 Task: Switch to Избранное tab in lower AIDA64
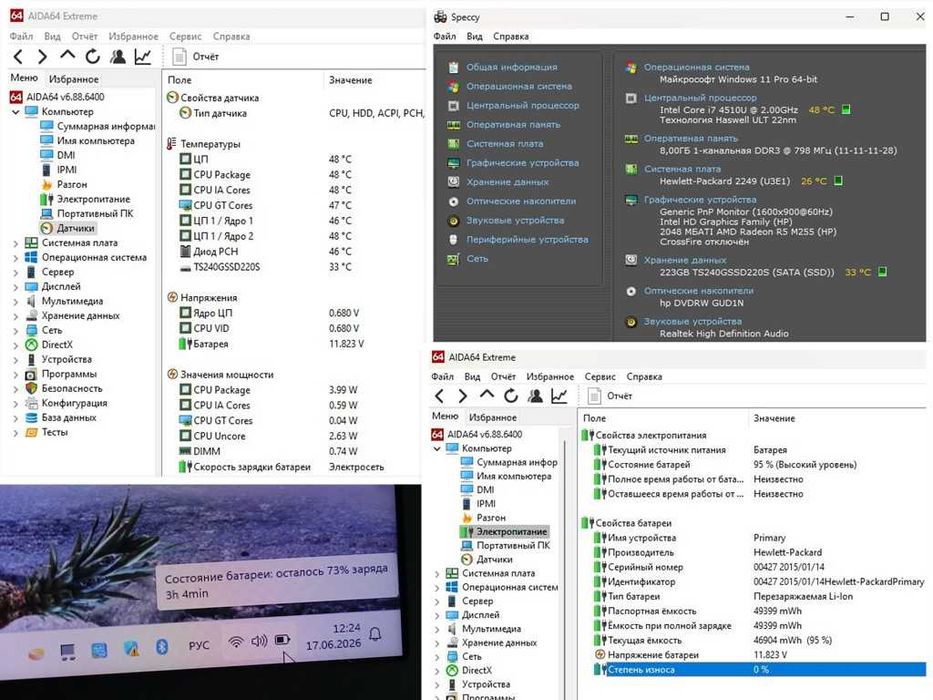(x=492, y=417)
